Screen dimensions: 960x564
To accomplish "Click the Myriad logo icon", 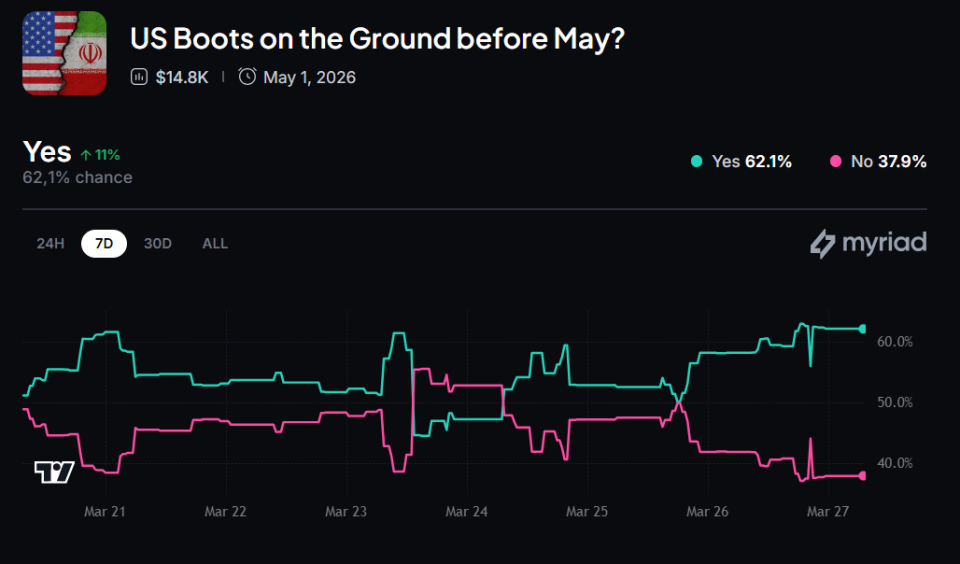I will [822, 244].
